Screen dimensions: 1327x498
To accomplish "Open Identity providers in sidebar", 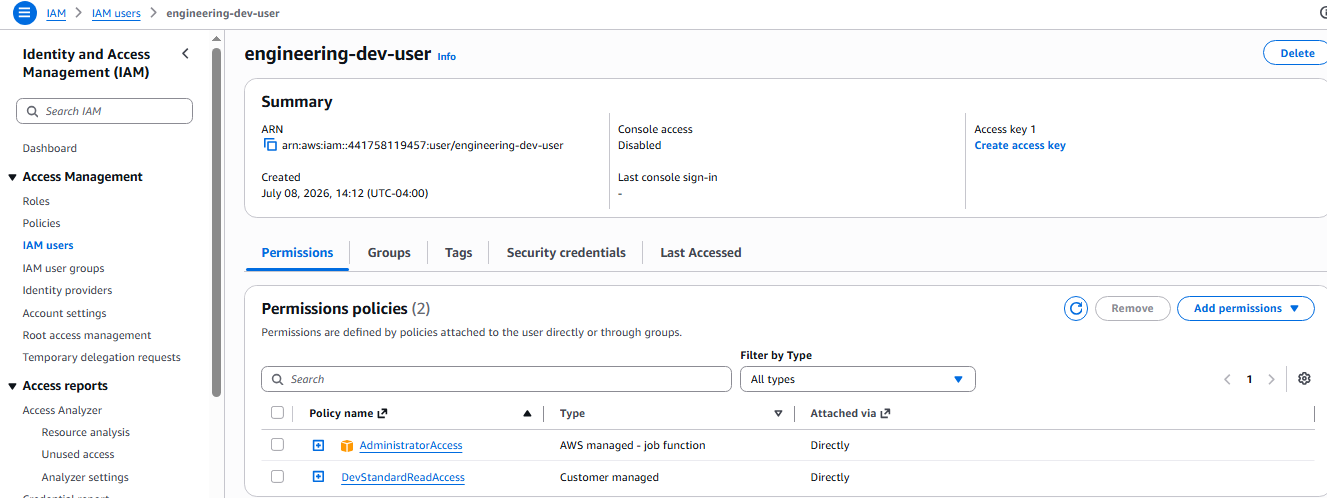I will coord(68,290).
